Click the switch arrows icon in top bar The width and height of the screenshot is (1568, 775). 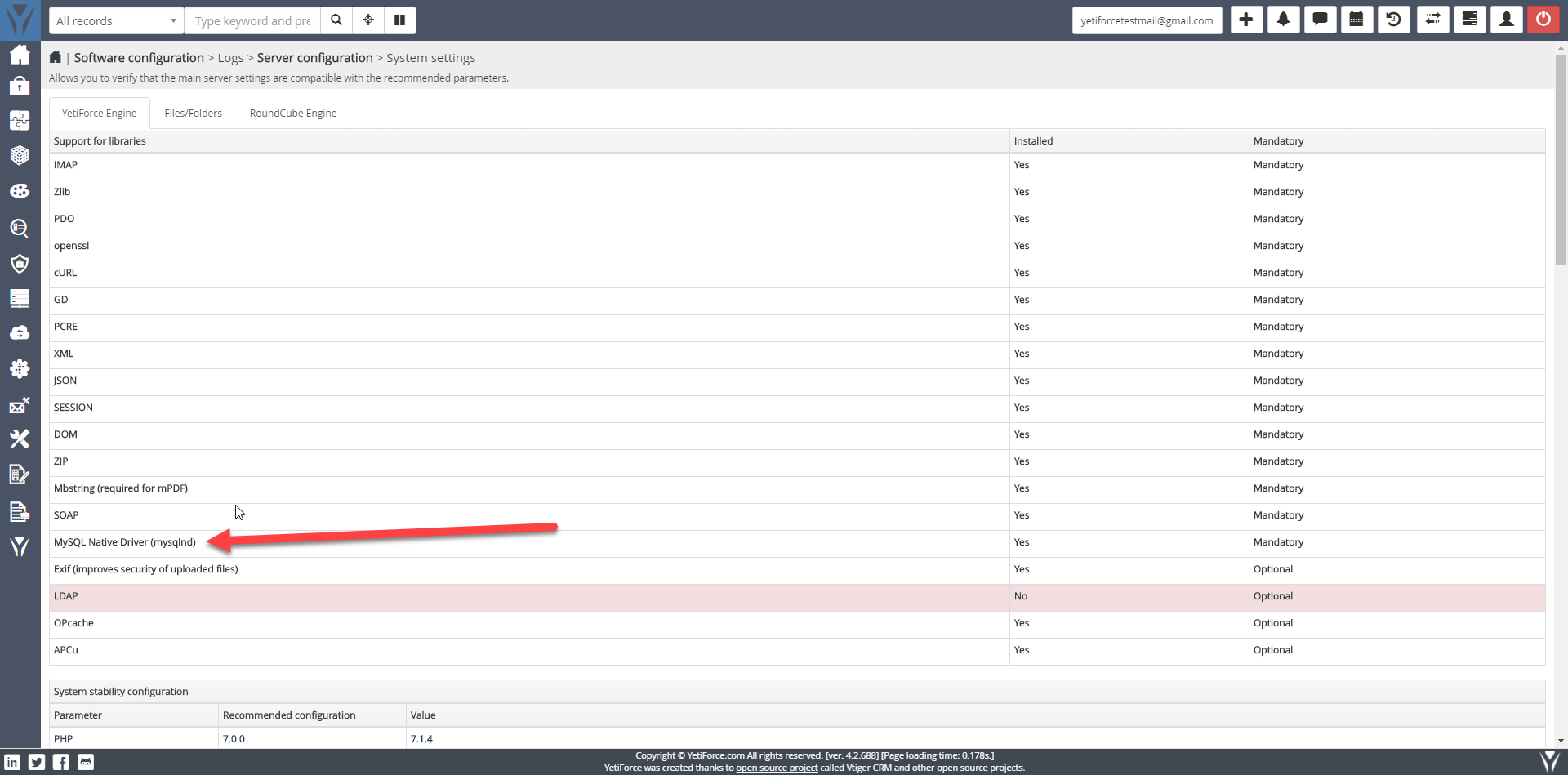pos(1432,20)
